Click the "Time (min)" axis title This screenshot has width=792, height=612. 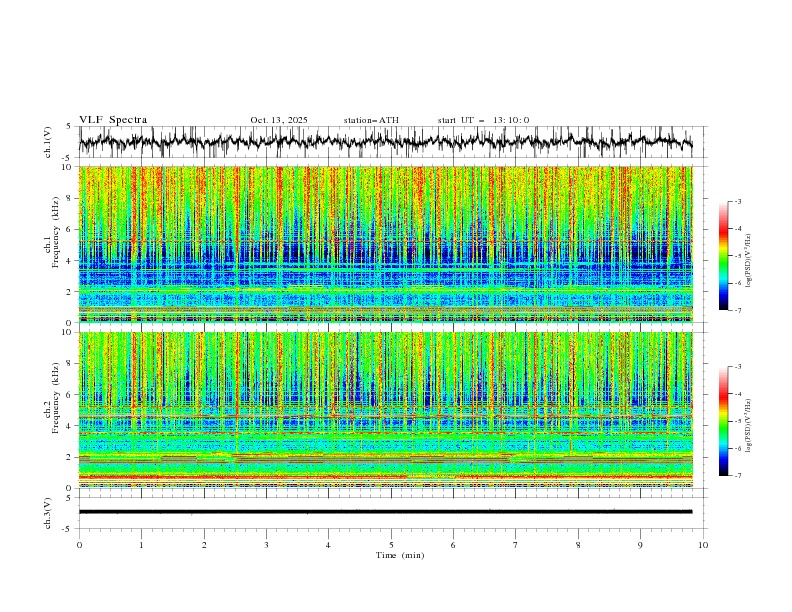coord(400,555)
